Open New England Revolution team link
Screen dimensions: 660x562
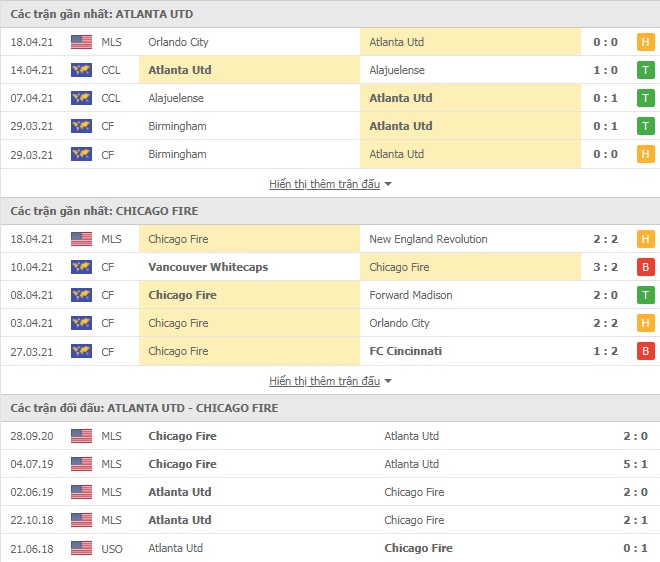(x=428, y=239)
